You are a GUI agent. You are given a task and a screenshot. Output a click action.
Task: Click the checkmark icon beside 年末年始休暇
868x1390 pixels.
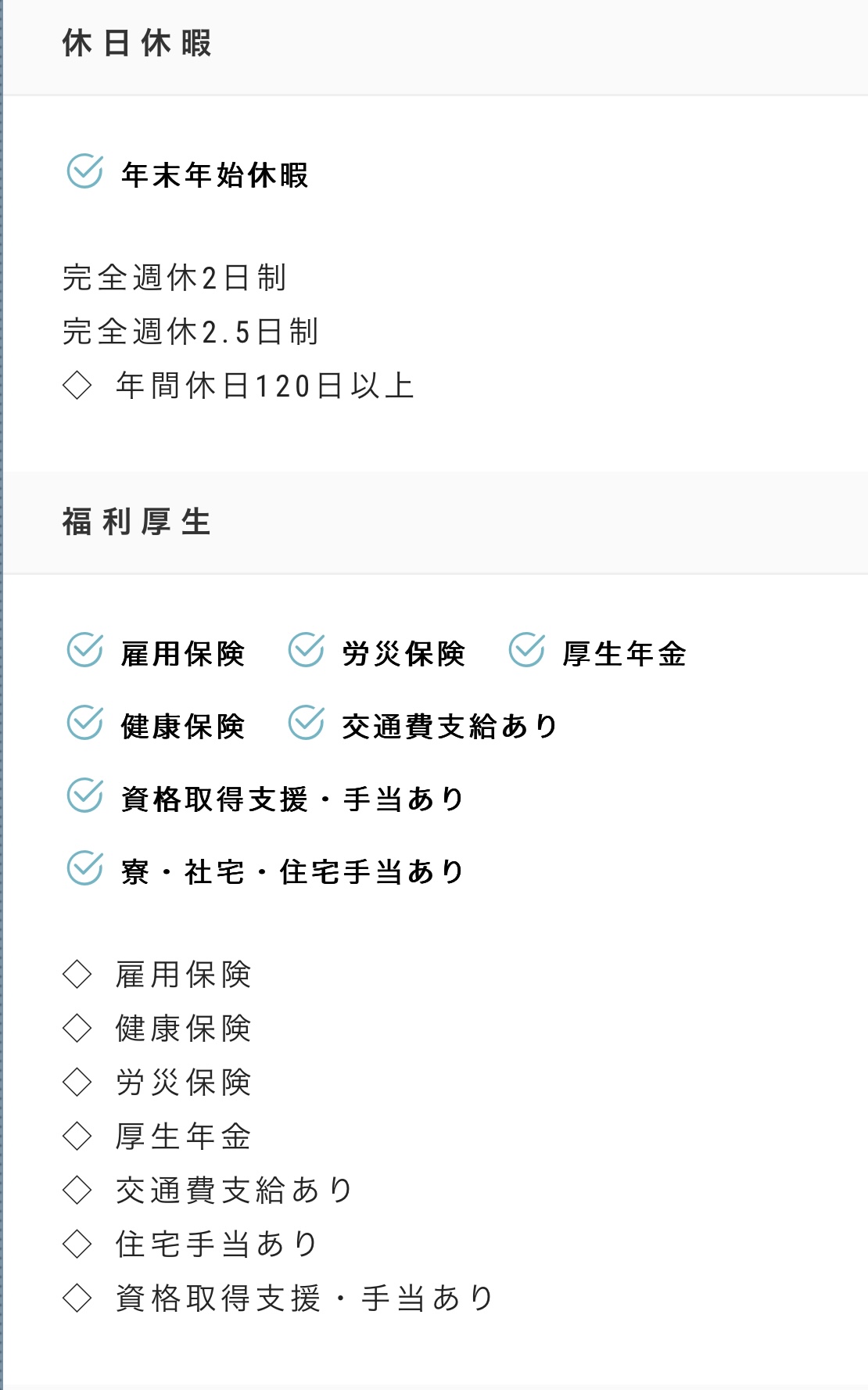(84, 172)
